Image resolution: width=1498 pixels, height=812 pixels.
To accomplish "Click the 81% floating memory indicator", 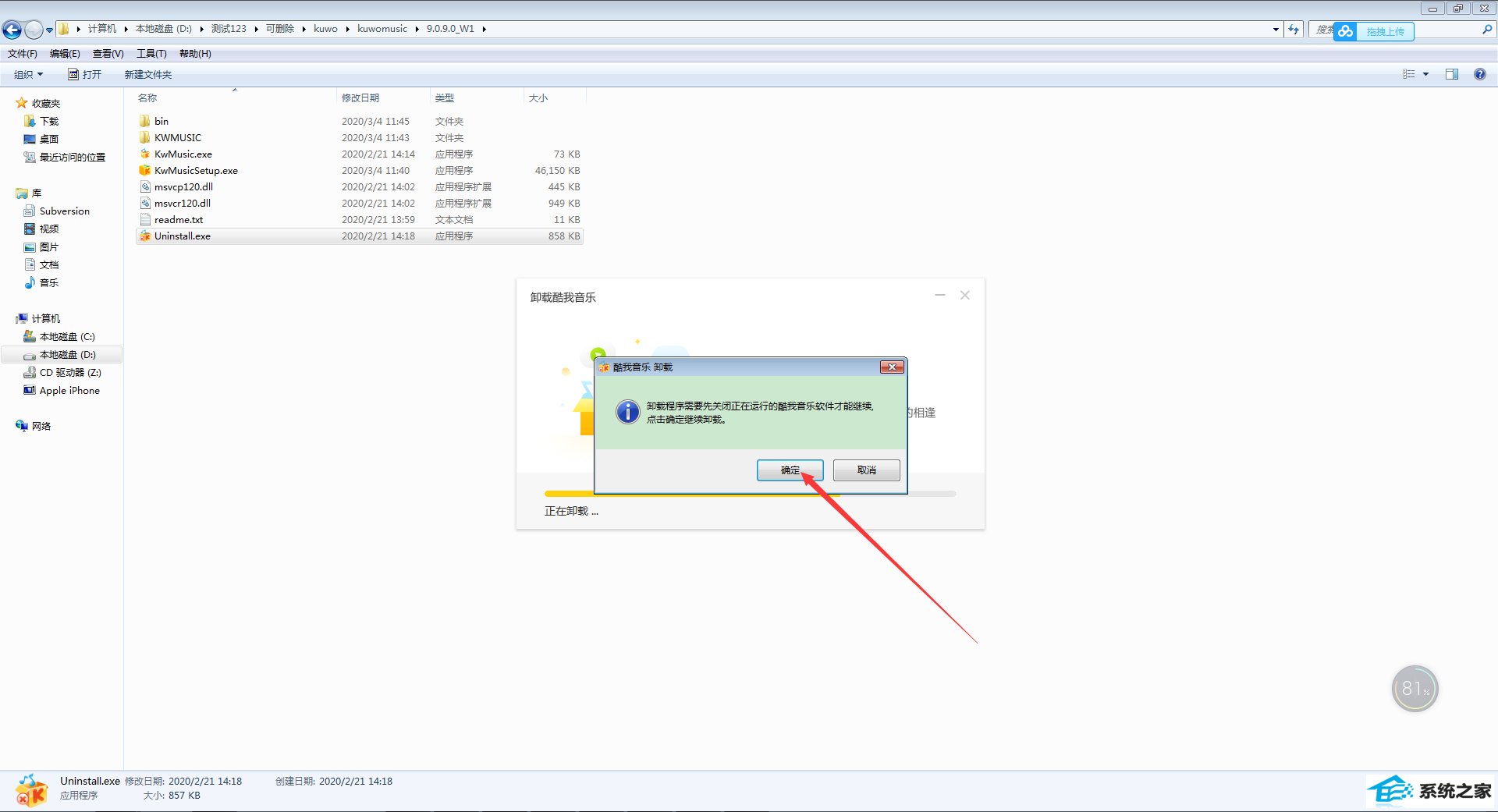I will pos(1415,688).
